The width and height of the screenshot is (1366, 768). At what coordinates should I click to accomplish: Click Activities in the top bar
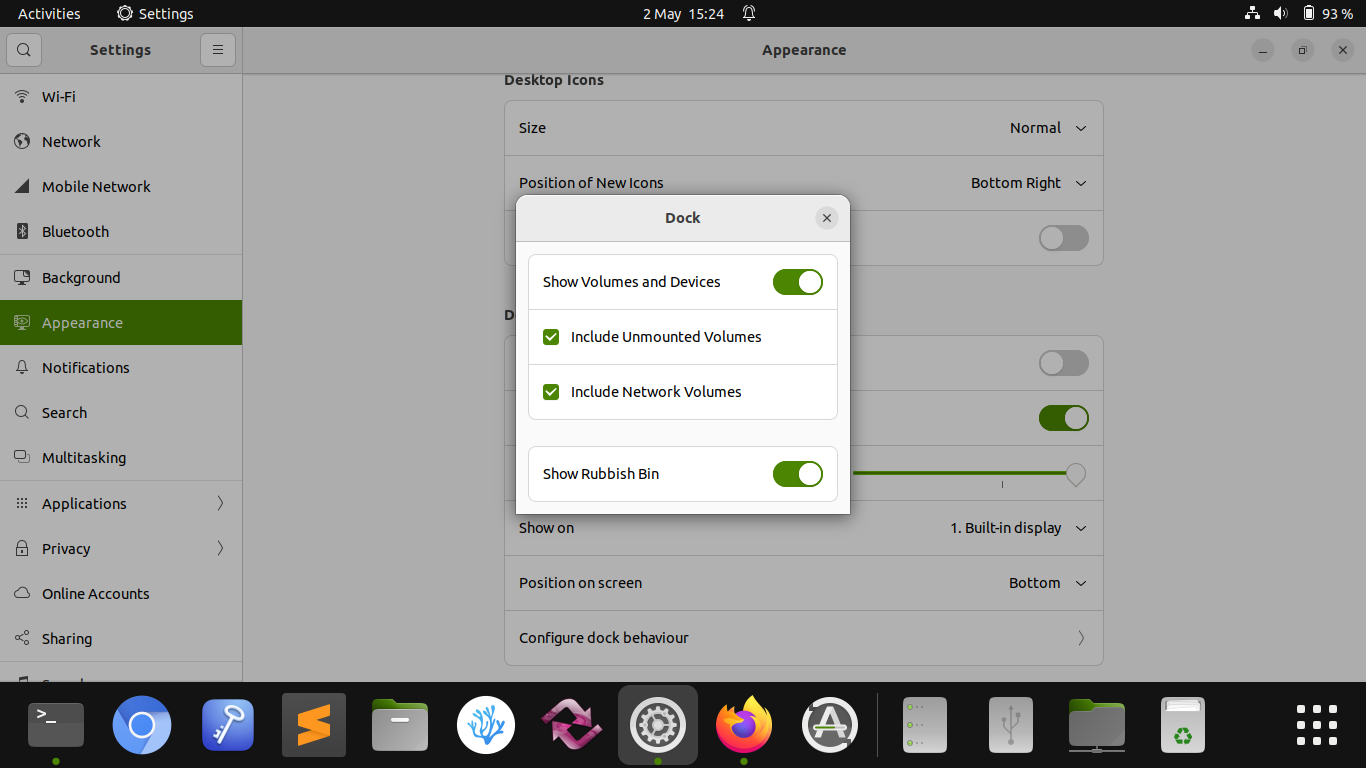click(48, 13)
